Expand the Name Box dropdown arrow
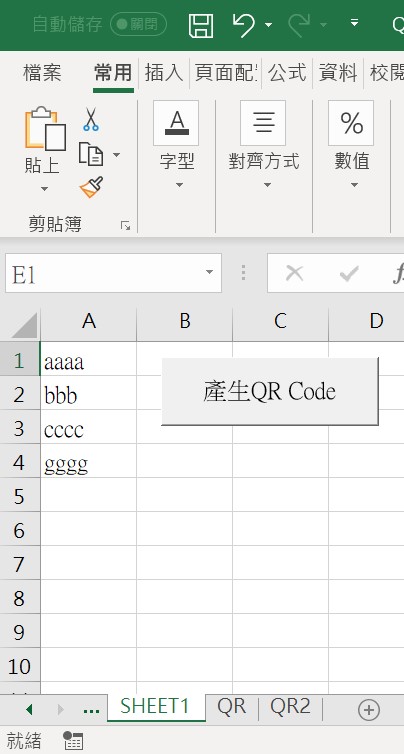The image size is (404, 754). pyautogui.click(x=209, y=273)
